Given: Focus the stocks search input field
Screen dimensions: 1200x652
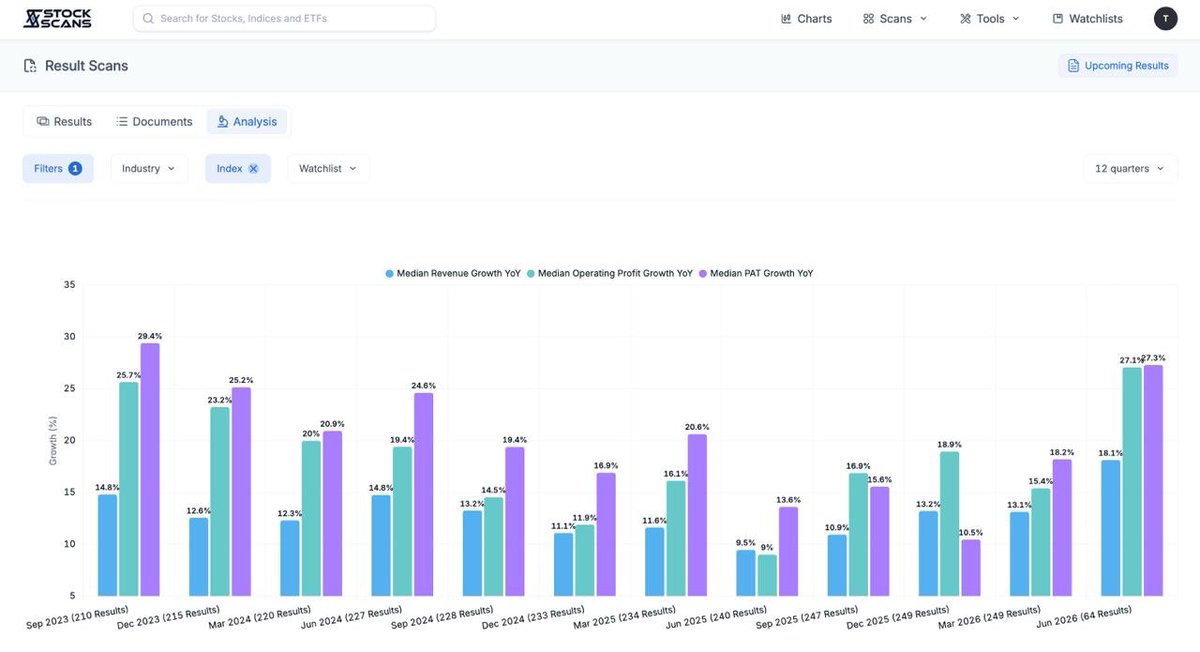Looking at the screenshot, I should (284, 18).
